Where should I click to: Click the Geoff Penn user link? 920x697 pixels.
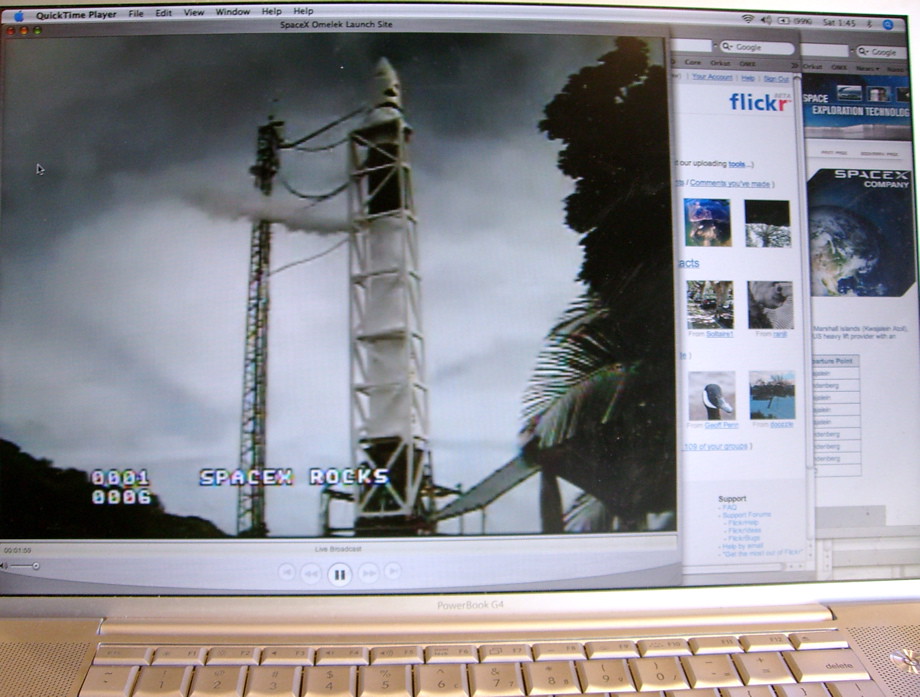tap(721, 425)
